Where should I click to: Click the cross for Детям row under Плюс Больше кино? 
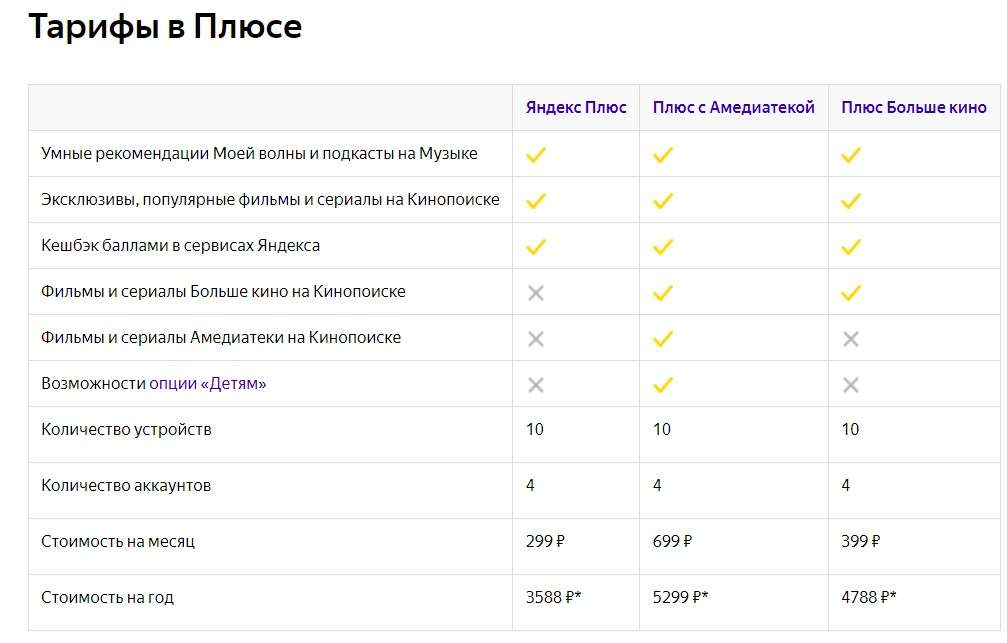(851, 385)
